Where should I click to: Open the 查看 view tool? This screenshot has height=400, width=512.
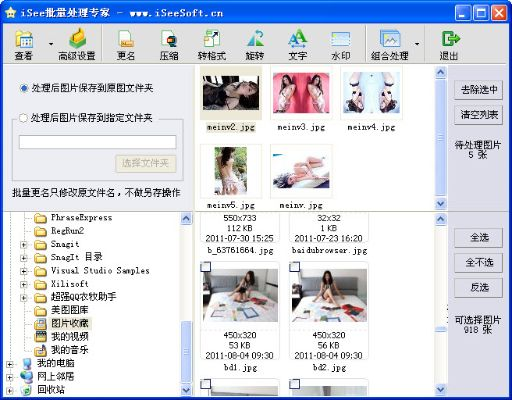[24, 45]
